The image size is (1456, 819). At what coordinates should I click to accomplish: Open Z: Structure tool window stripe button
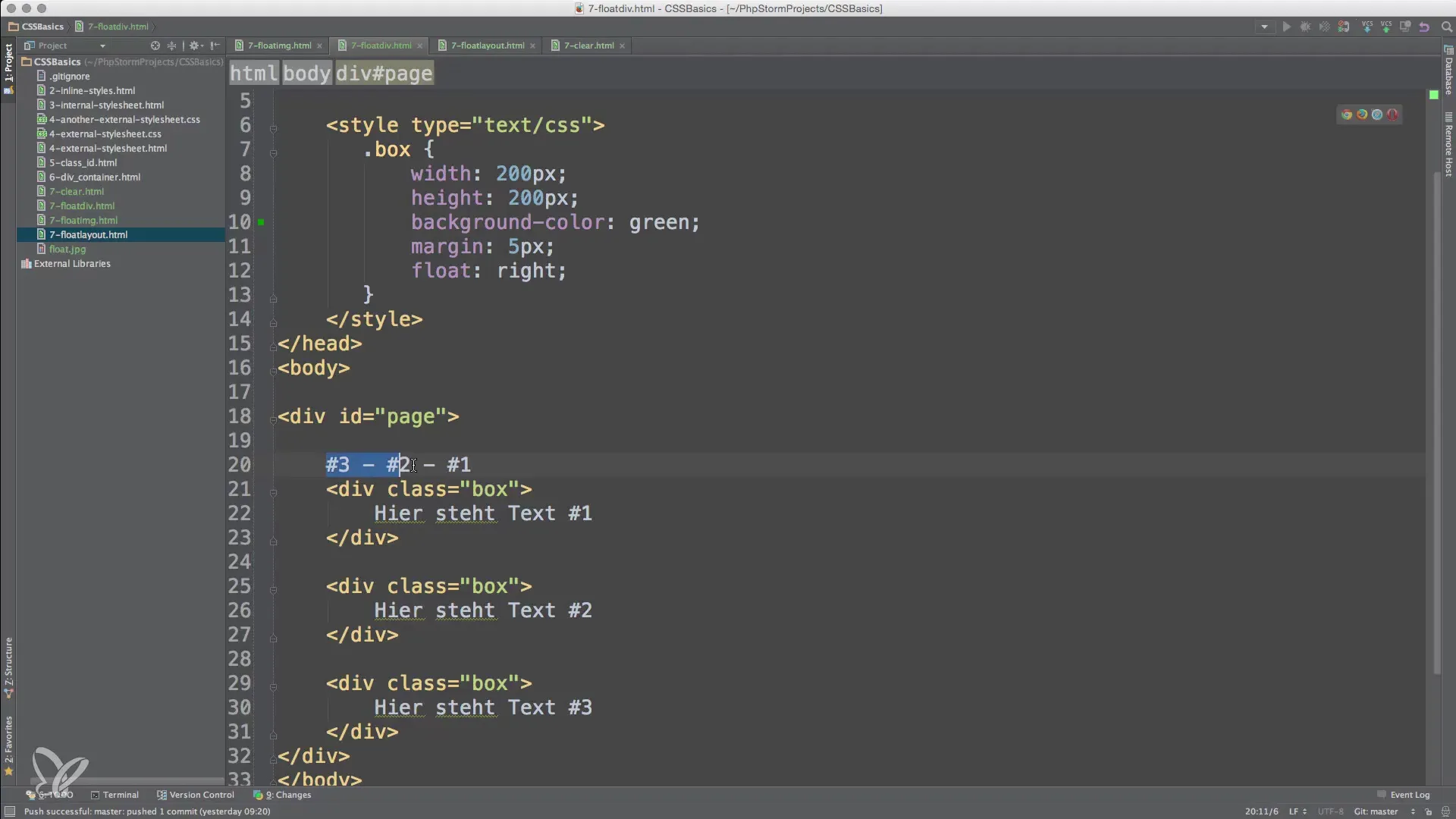coord(8,667)
